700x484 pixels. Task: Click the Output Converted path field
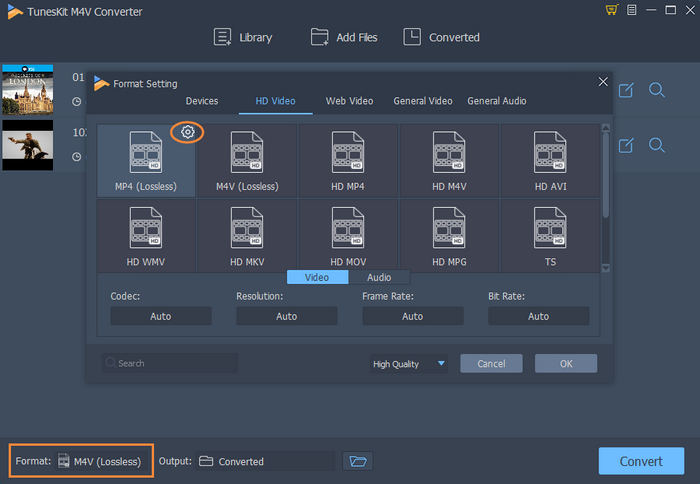coord(266,461)
